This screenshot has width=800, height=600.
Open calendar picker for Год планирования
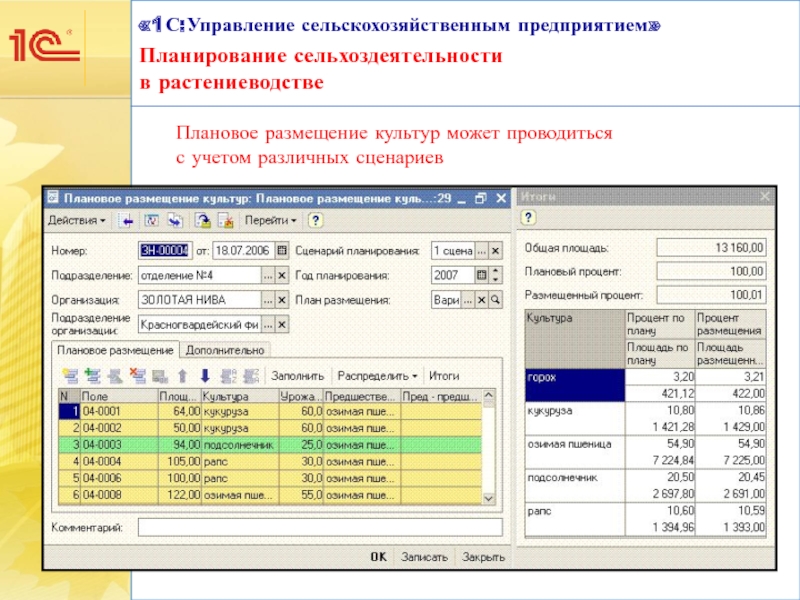[481, 276]
